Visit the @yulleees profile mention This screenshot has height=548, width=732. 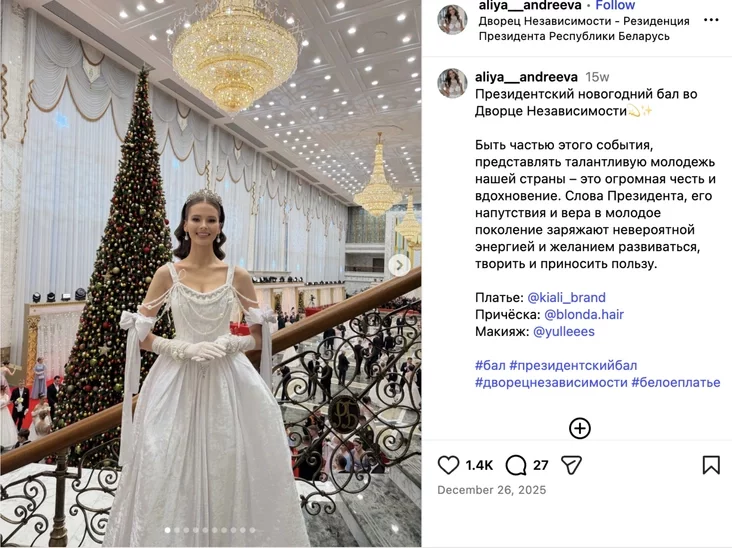point(563,331)
